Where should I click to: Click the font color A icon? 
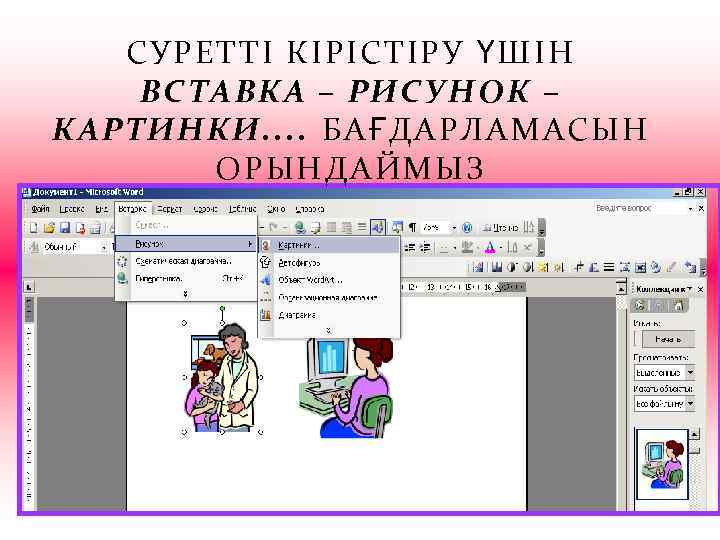(489, 248)
